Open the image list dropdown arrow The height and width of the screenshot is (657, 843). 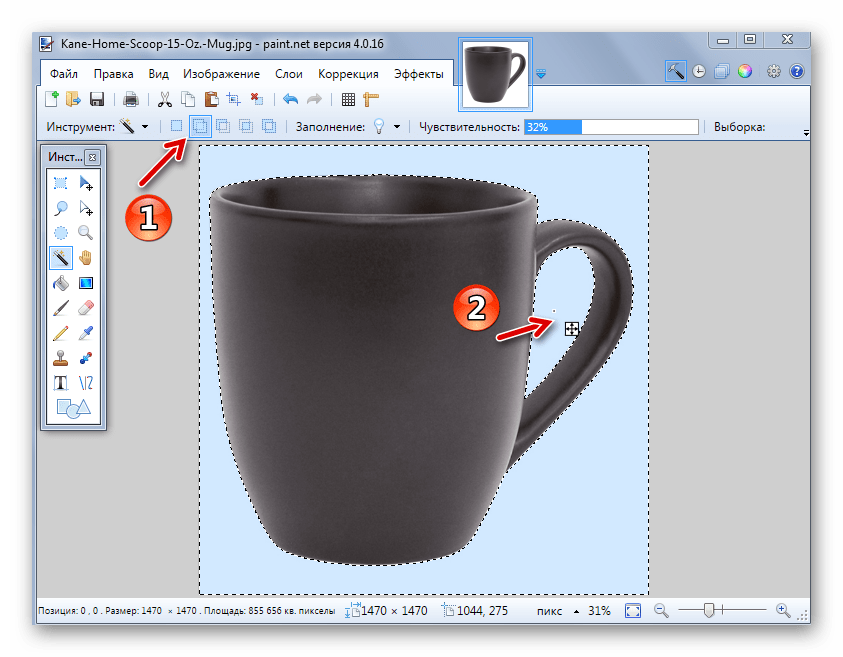click(x=541, y=74)
